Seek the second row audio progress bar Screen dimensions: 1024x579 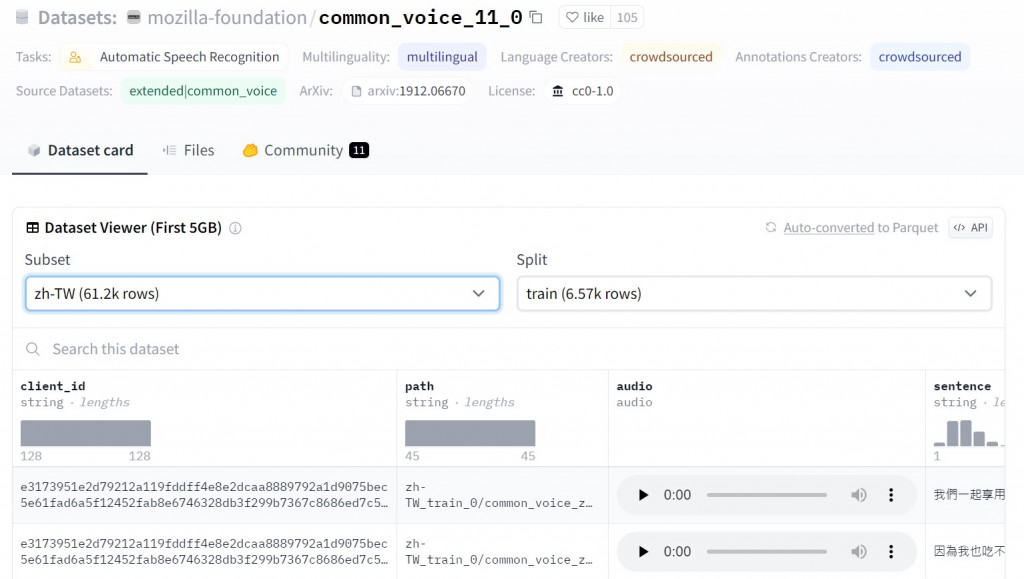(x=766, y=552)
